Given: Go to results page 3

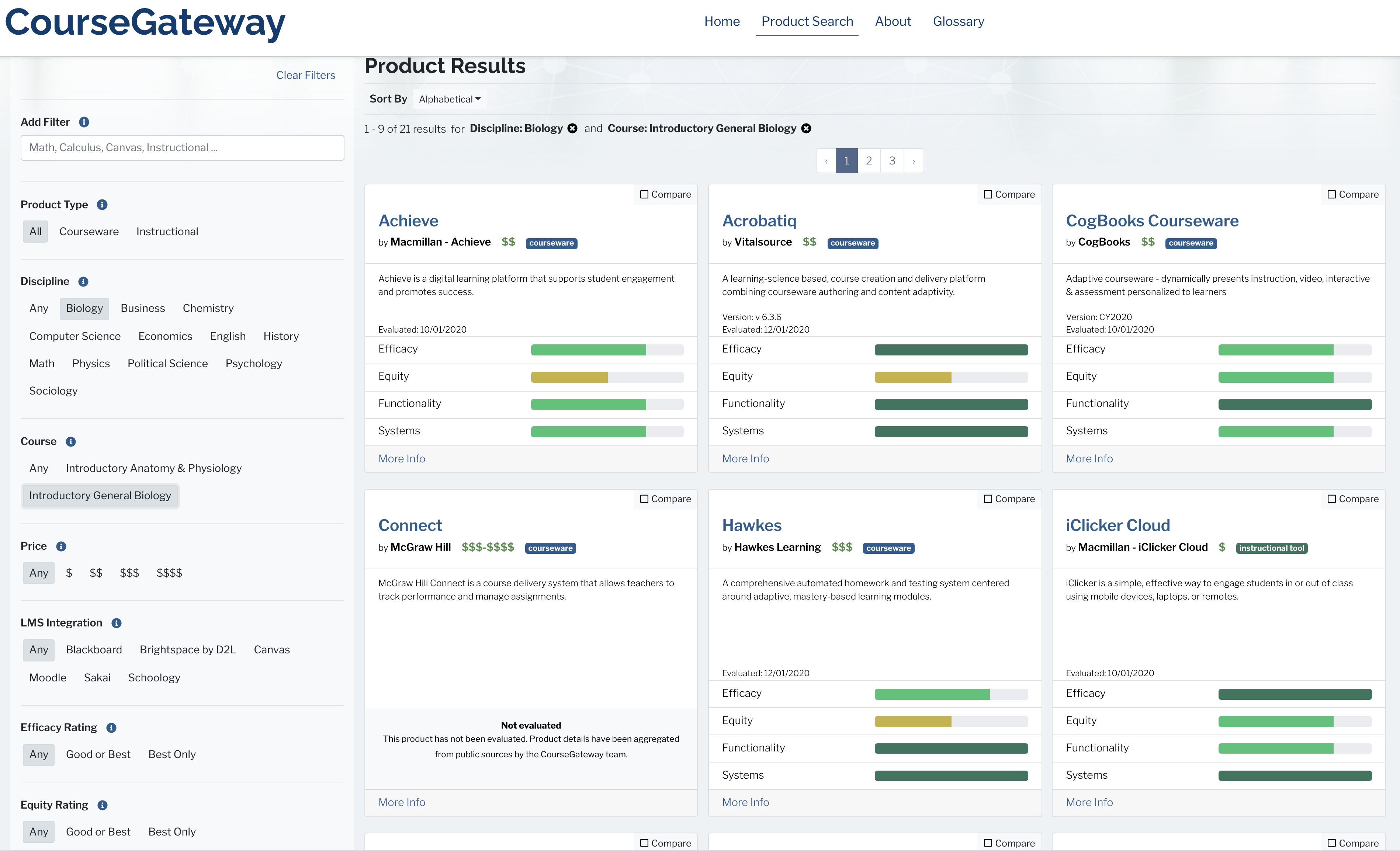Looking at the screenshot, I should pos(892,161).
